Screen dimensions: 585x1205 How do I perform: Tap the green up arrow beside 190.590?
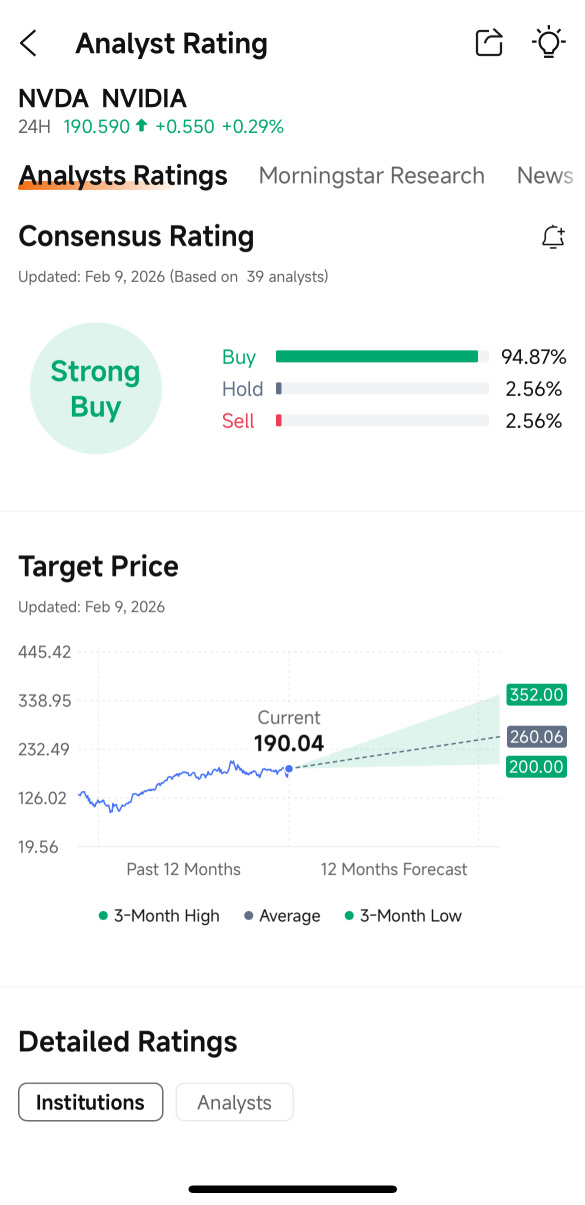tap(141, 126)
